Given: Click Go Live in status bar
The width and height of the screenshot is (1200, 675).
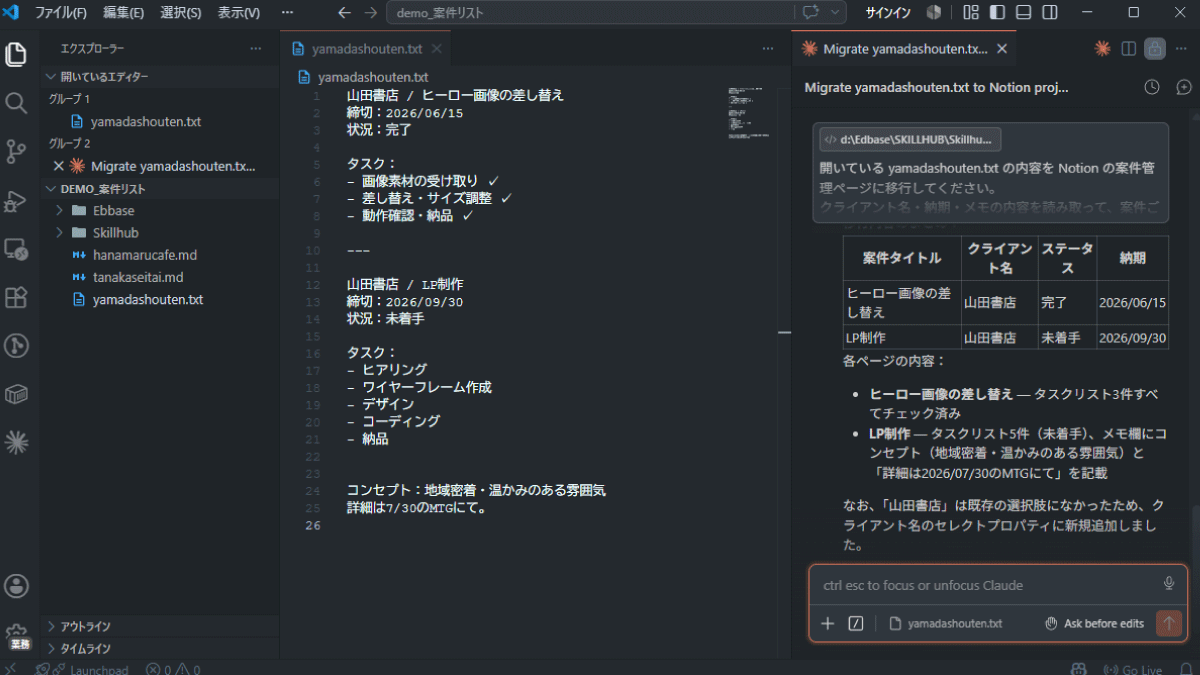Looking at the screenshot, I should 1132,669.
